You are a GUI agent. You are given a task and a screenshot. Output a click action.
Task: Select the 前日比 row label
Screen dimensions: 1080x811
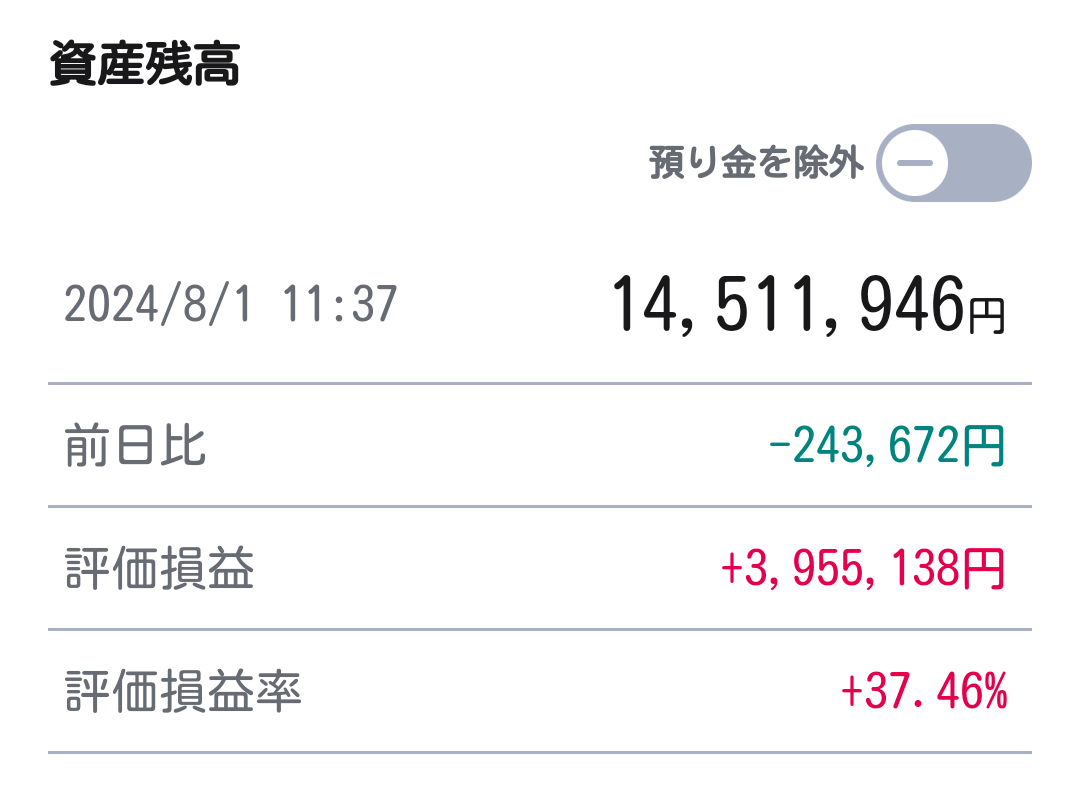click(x=135, y=446)
